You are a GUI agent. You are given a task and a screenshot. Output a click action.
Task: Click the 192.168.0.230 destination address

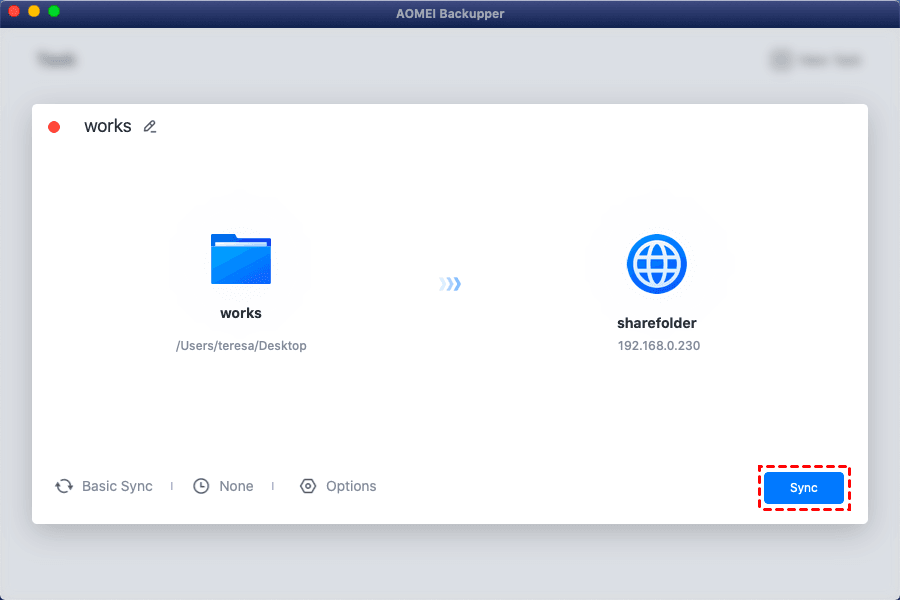[657, 346]
